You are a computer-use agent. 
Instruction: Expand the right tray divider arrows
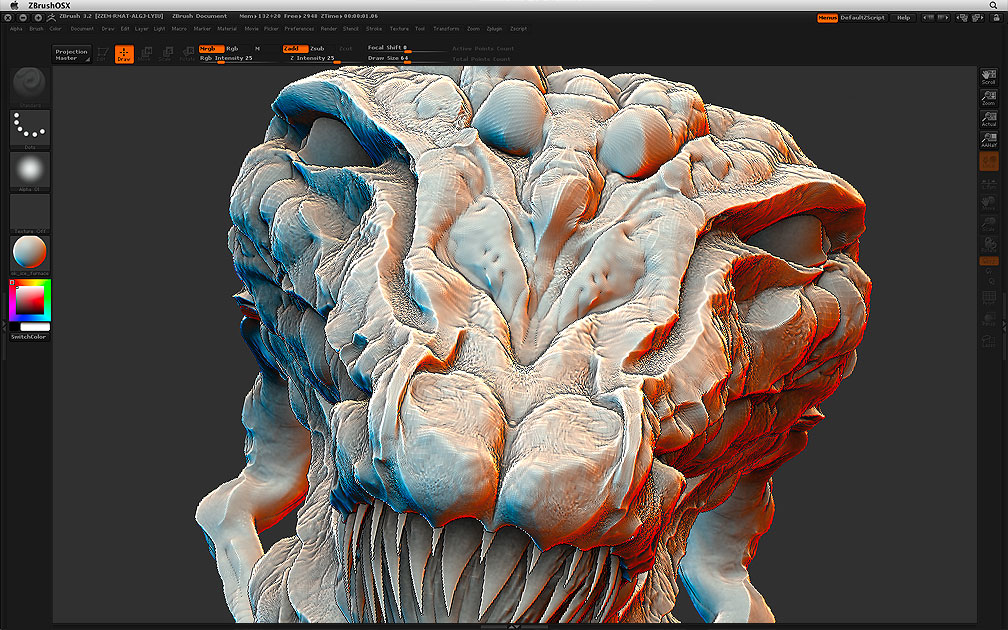coord(1003,328)
